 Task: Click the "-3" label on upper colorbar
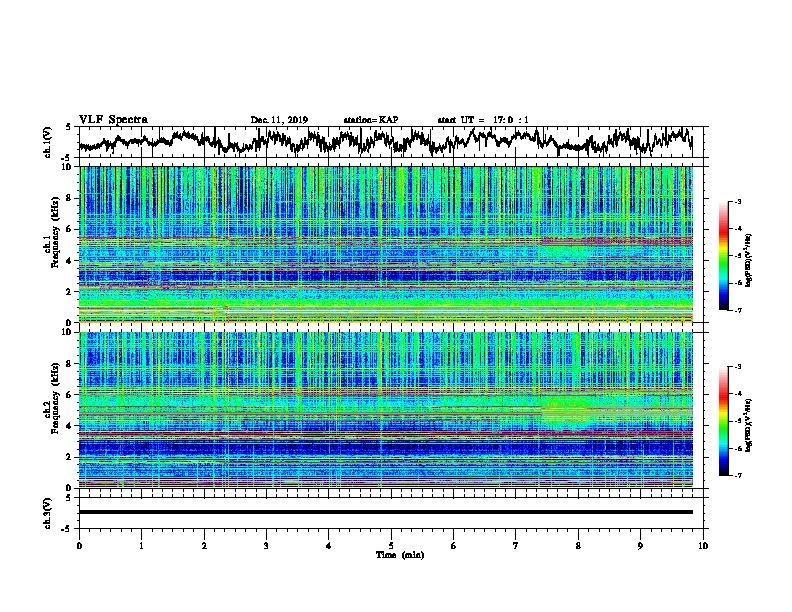pos(737,201)
